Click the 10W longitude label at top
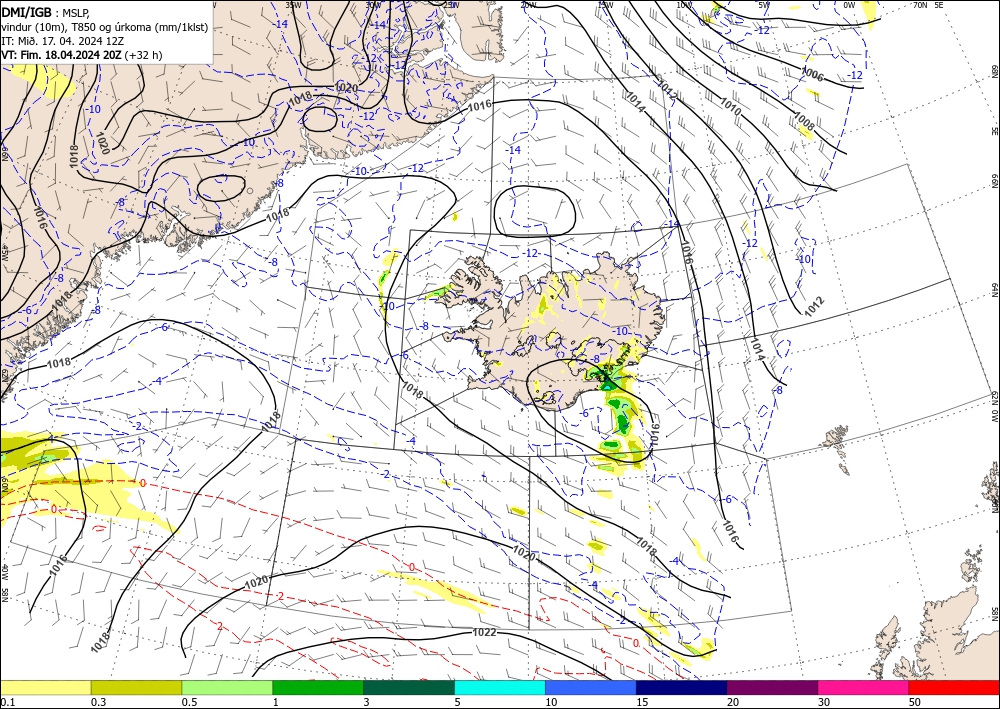 click(x=684, y=5)
